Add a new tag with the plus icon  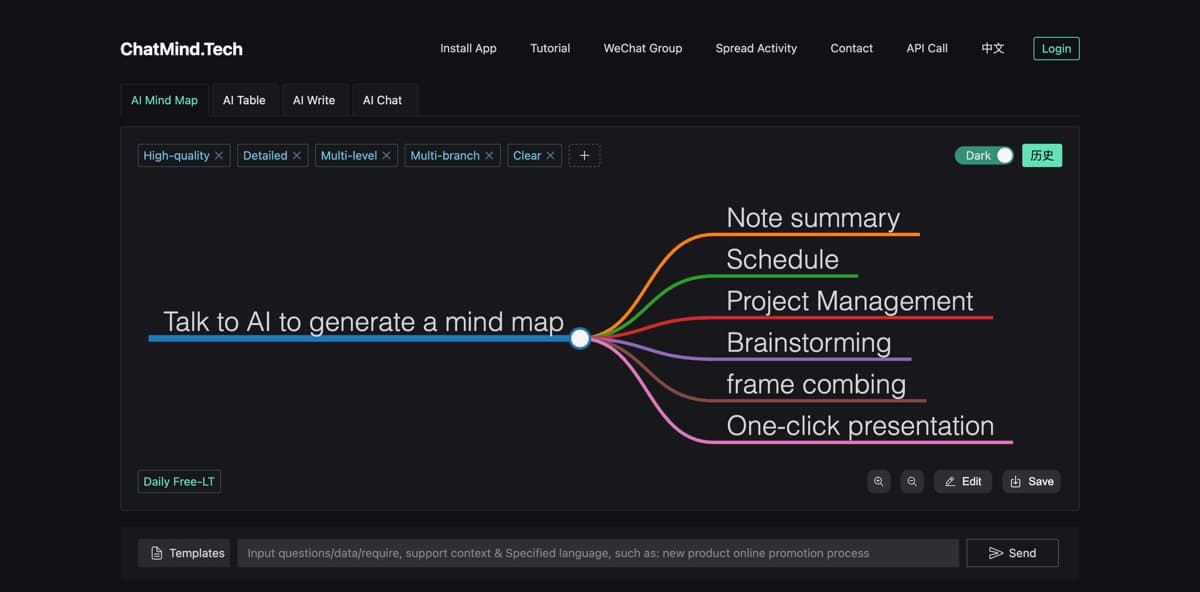[x=585, y=156]
